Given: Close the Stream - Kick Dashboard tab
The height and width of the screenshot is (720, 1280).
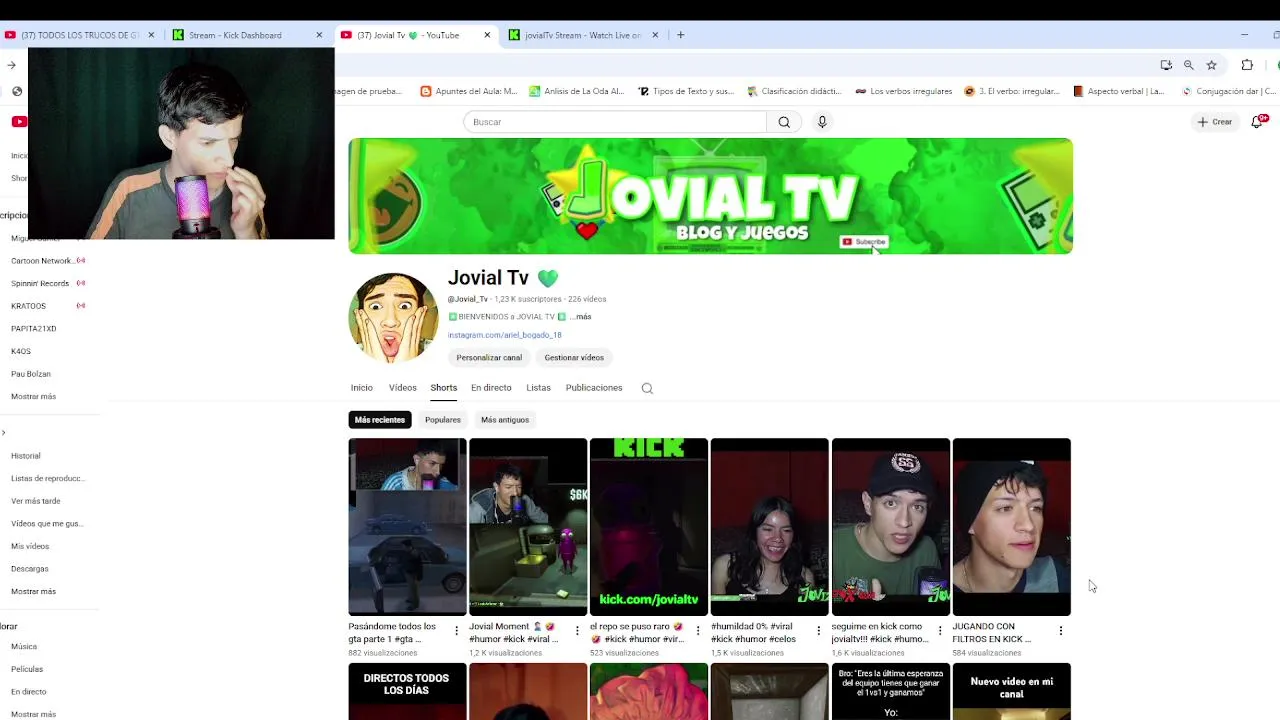Looking at the screenshot, I should 319,35.
